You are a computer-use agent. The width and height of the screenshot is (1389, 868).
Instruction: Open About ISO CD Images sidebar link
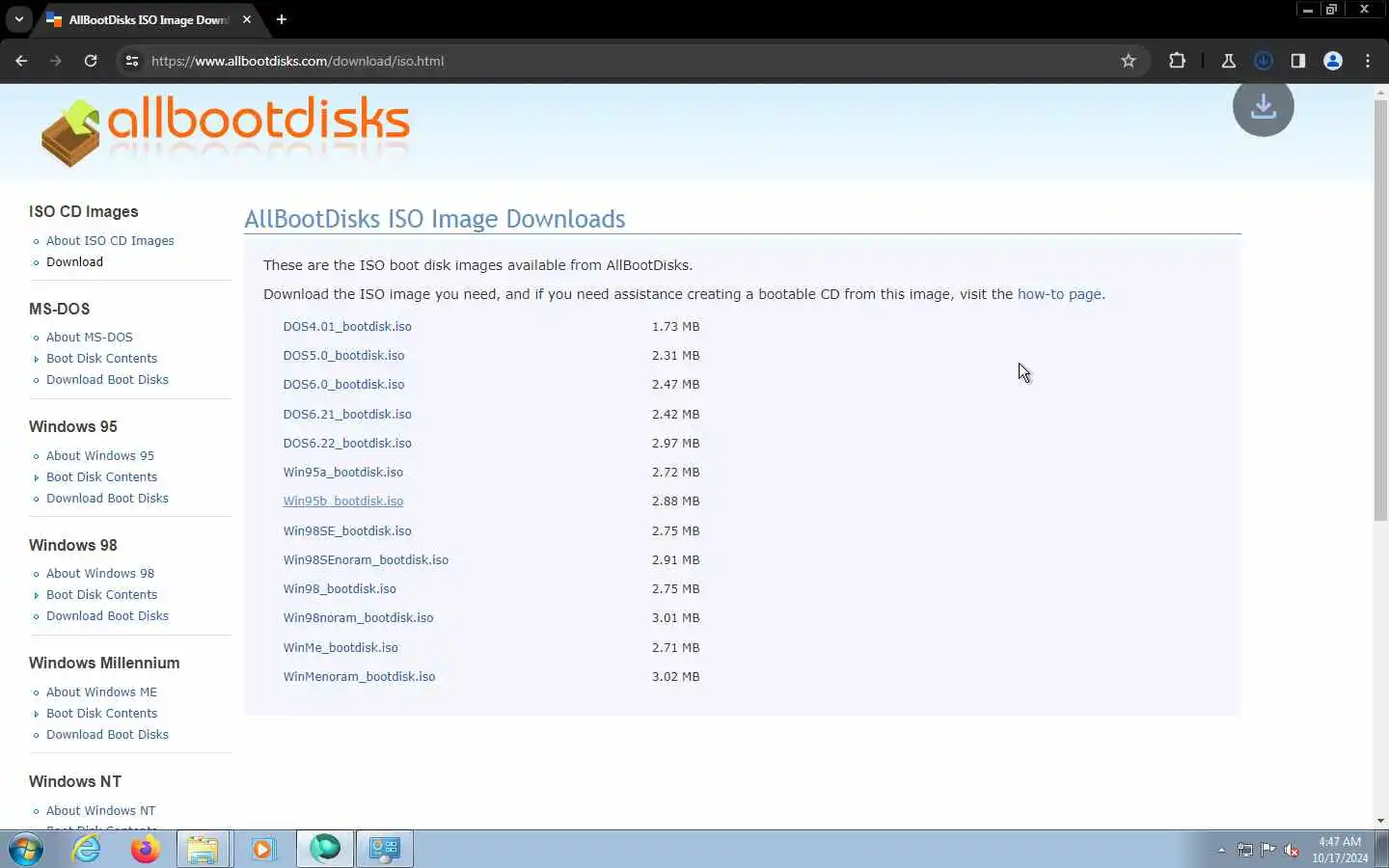tap(110, 241)
